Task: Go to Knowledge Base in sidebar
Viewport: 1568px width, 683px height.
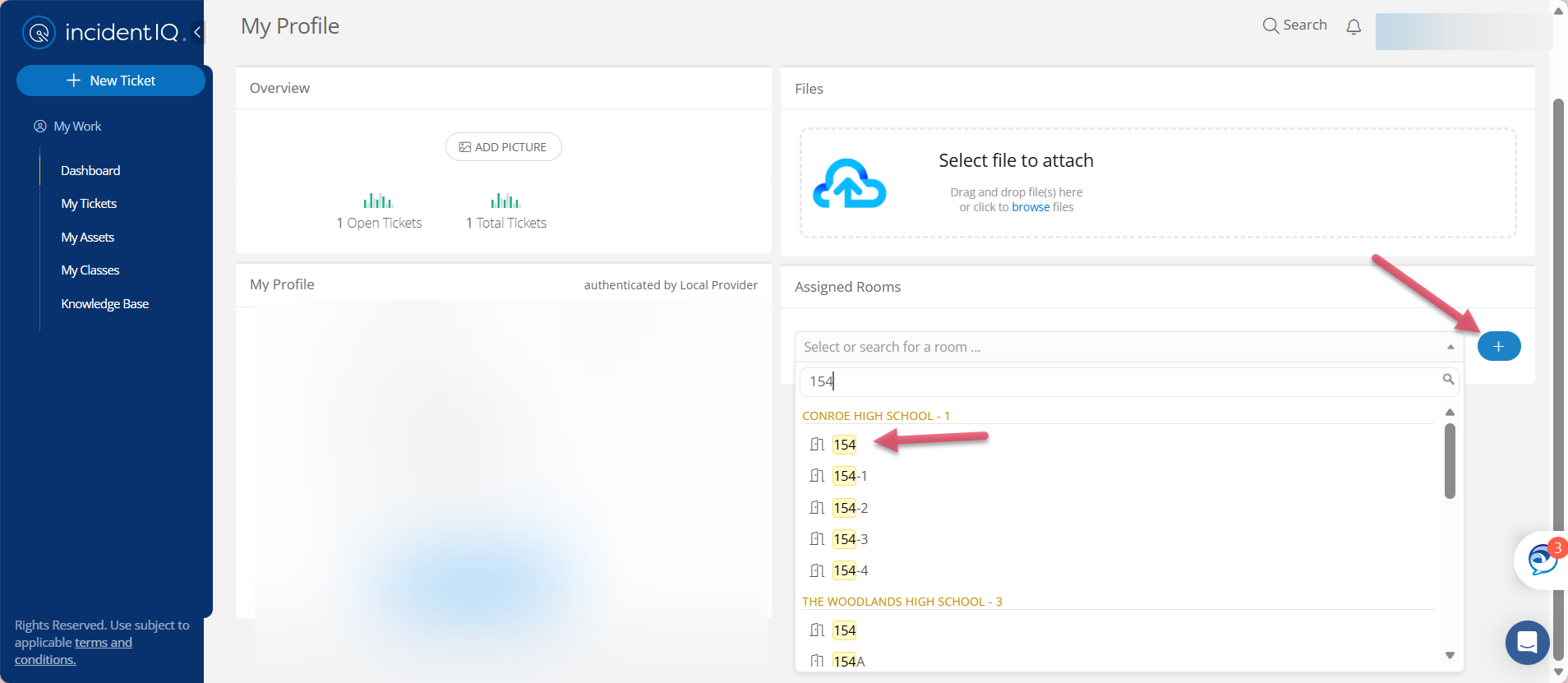Action: [x=104, y=304]
